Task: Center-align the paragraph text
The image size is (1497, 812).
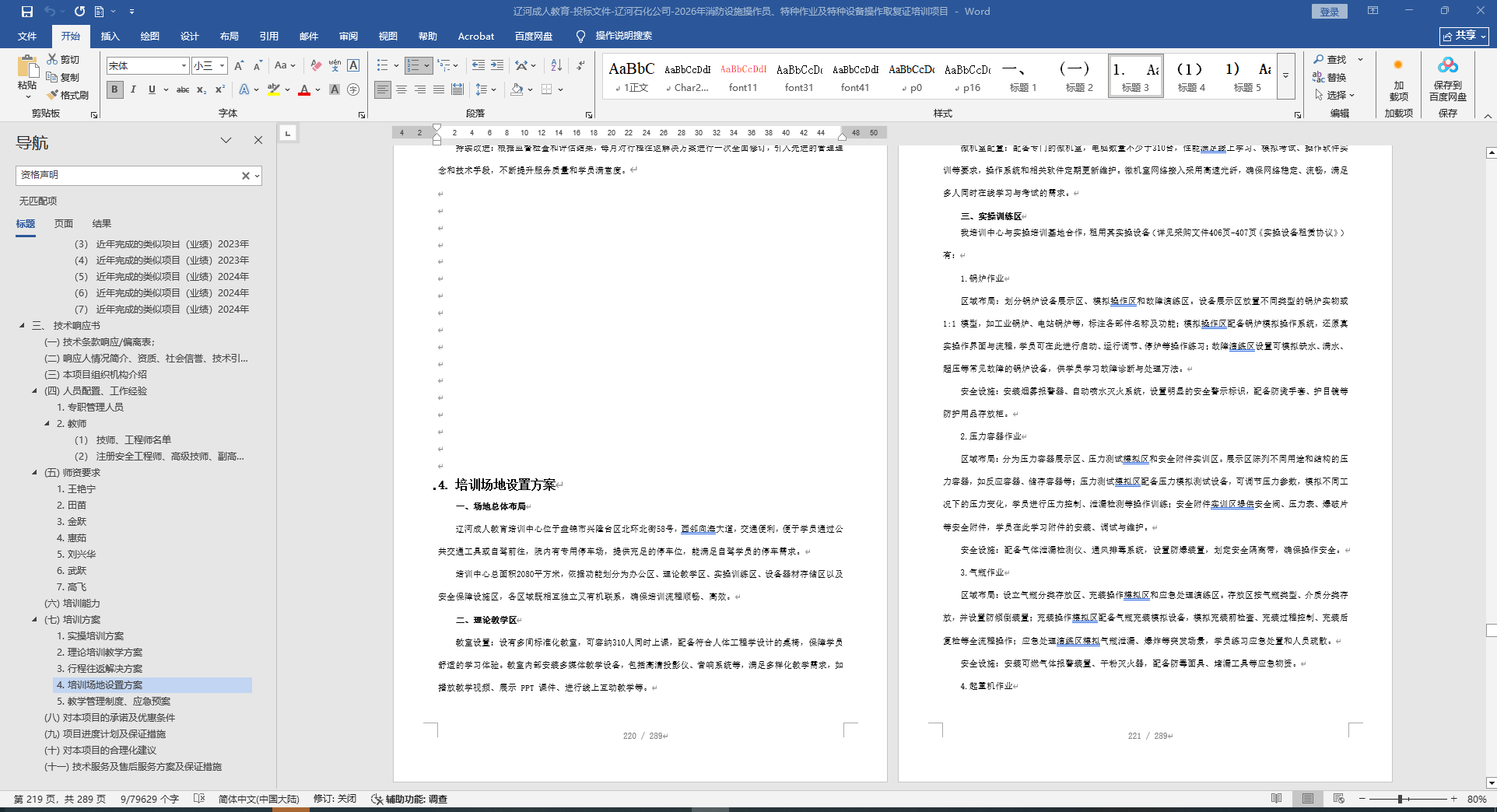Action: 401,90
